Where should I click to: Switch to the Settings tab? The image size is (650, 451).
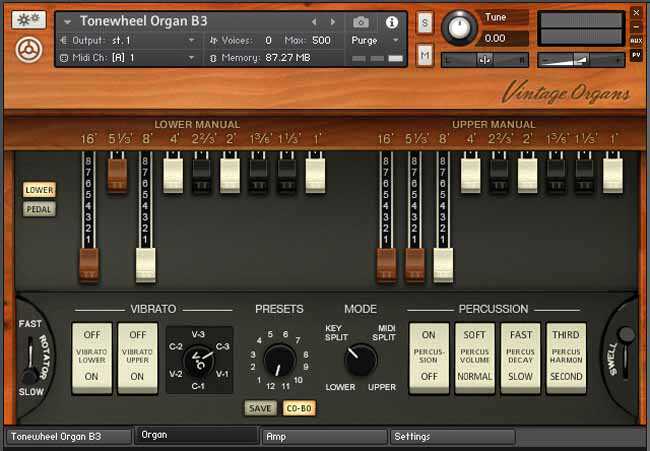tap(453, 436)
